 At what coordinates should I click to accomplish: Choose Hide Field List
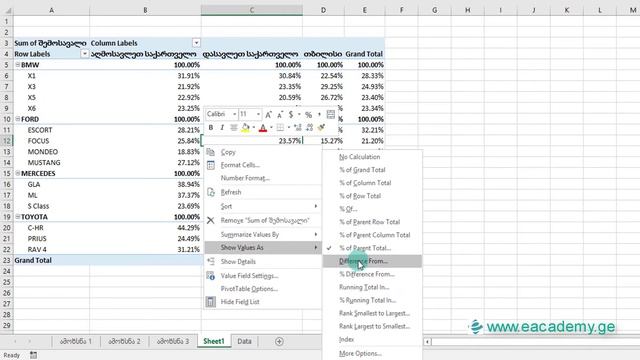point(263,302)
